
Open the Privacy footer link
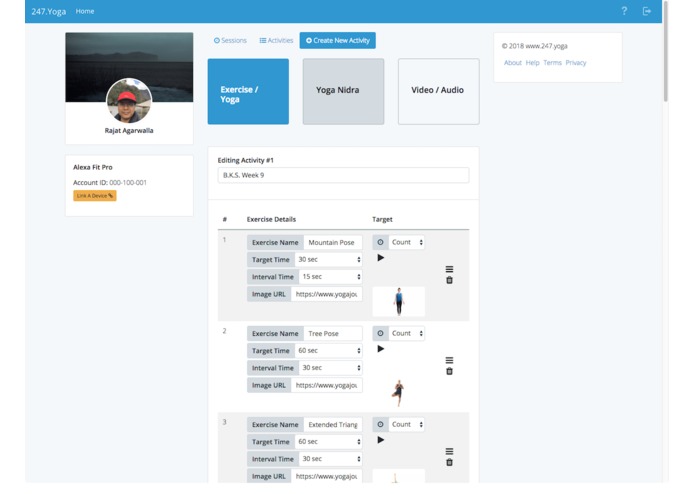point(576,63)
